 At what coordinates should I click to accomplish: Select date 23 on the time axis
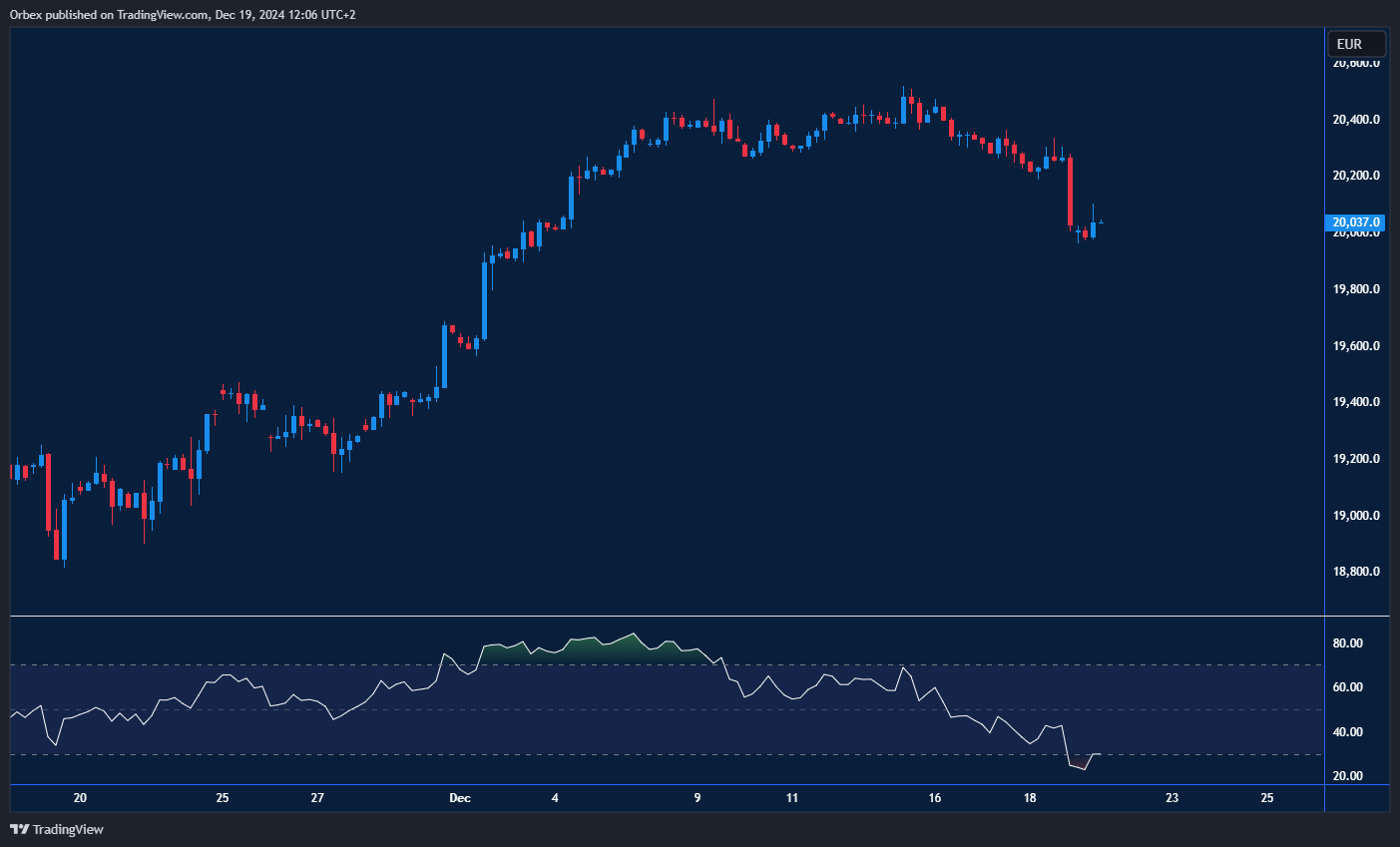pos(1172,798)
